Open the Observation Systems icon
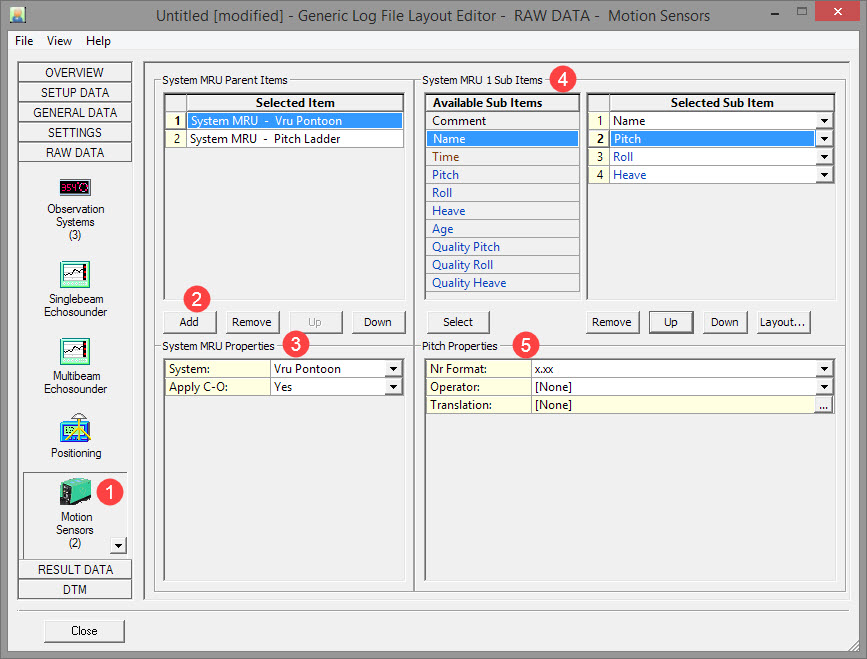 tap(75, 187)
